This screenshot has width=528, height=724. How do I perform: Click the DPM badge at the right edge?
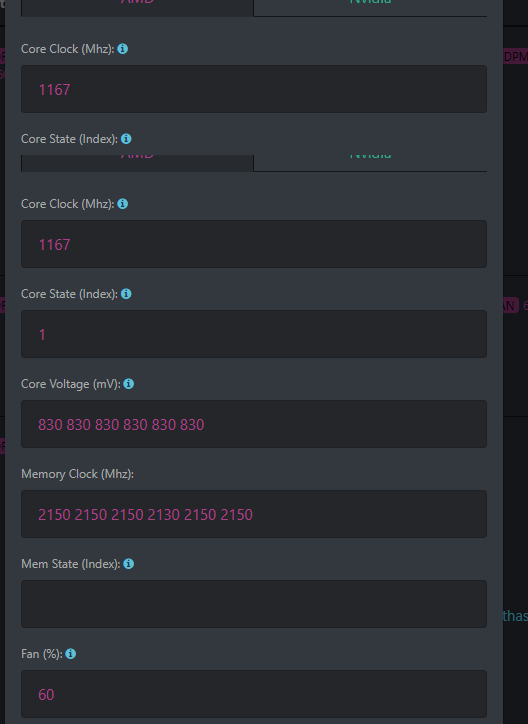[515, 56]
